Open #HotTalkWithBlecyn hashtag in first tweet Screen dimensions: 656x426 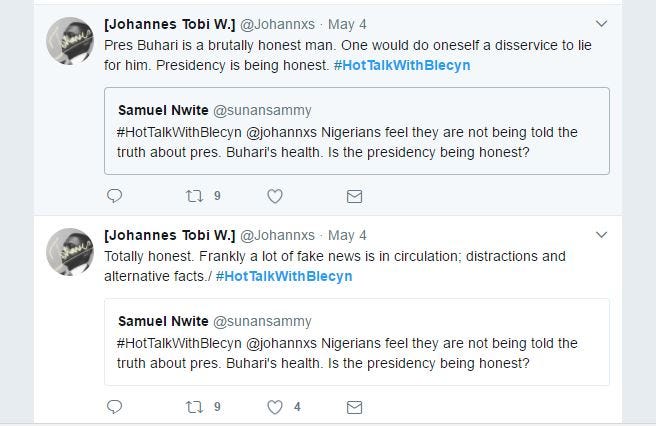(x=402, y=65)
